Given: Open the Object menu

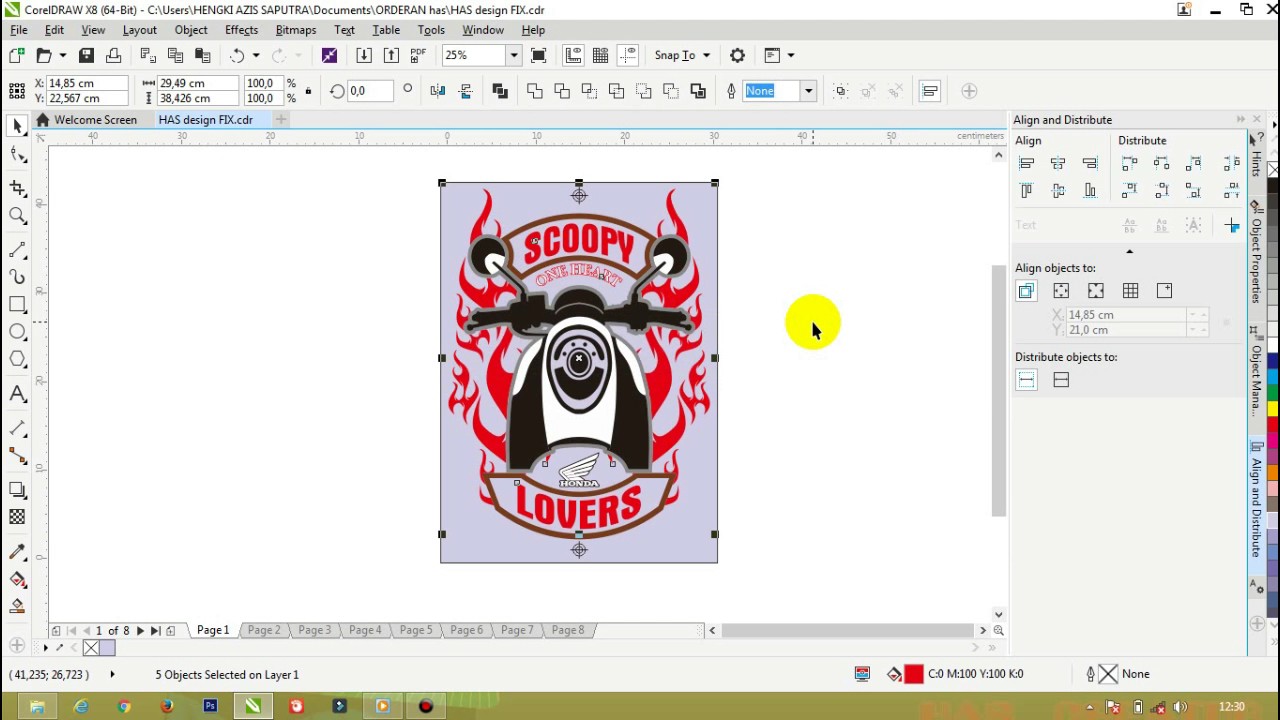Looking at the screenshot, I should pos(190,30).
